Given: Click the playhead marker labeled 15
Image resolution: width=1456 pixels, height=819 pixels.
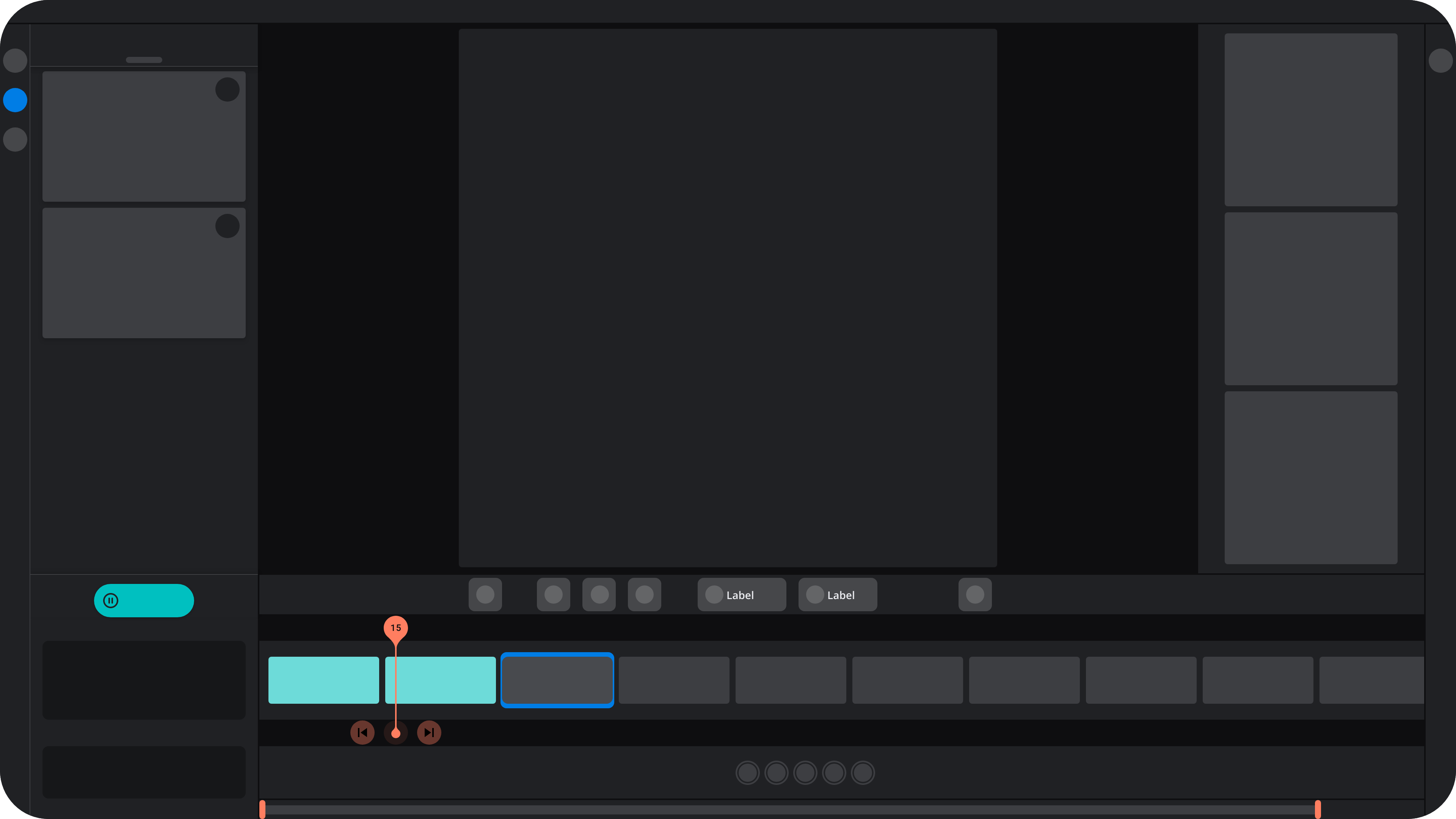Looking at the screenshot, I should [x=395, y=628].
